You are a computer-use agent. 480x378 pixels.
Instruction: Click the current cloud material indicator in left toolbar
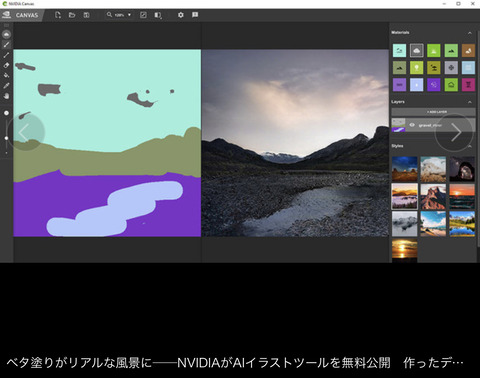point(6,34)
